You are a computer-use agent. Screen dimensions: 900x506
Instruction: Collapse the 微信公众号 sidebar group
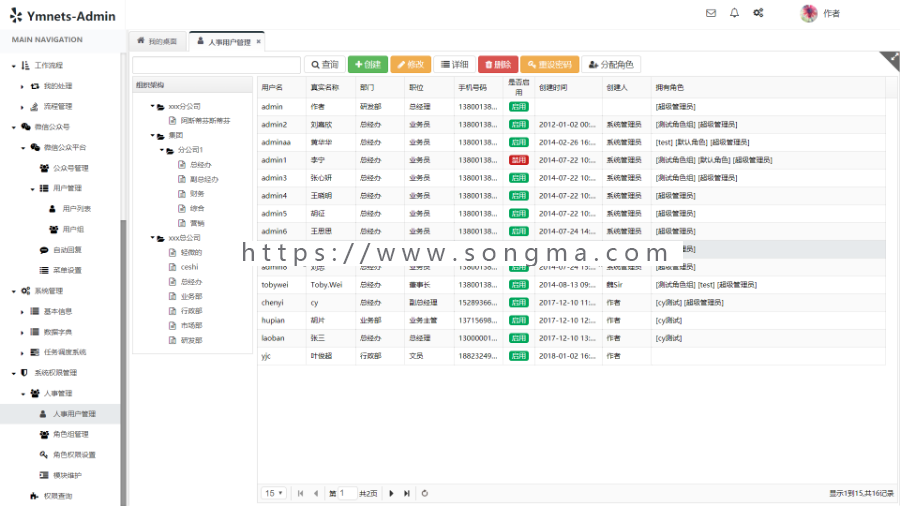(x=14, y=127)
